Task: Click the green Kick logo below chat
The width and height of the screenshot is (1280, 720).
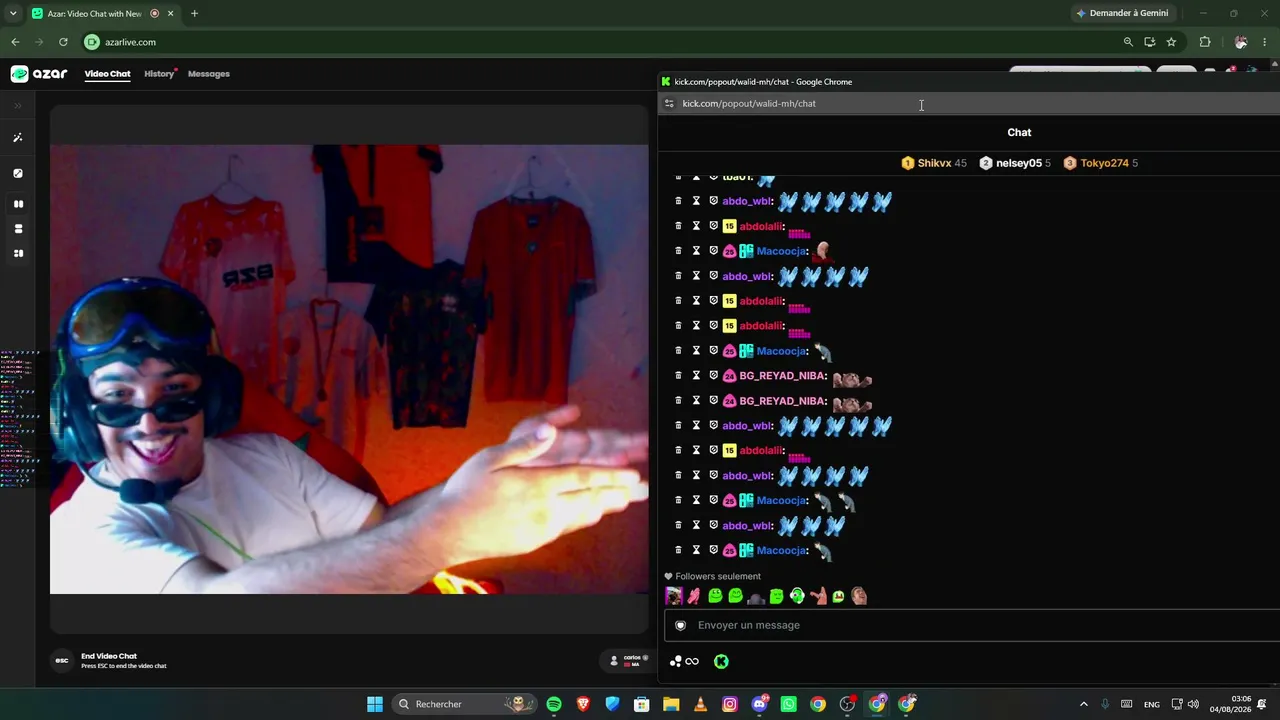Action: click(x=721, y=662)
